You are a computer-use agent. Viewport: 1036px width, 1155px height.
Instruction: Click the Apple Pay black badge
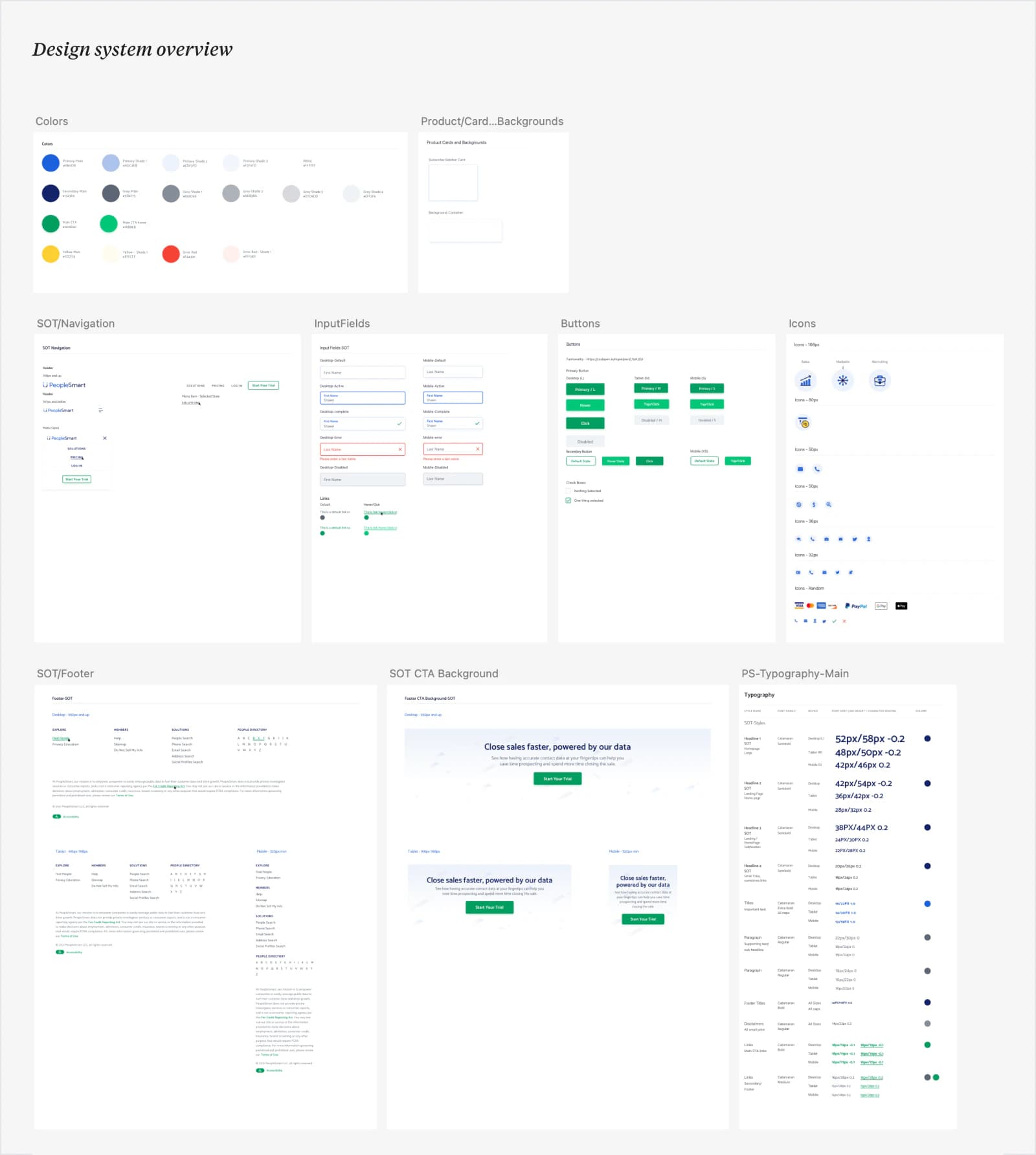901,606
